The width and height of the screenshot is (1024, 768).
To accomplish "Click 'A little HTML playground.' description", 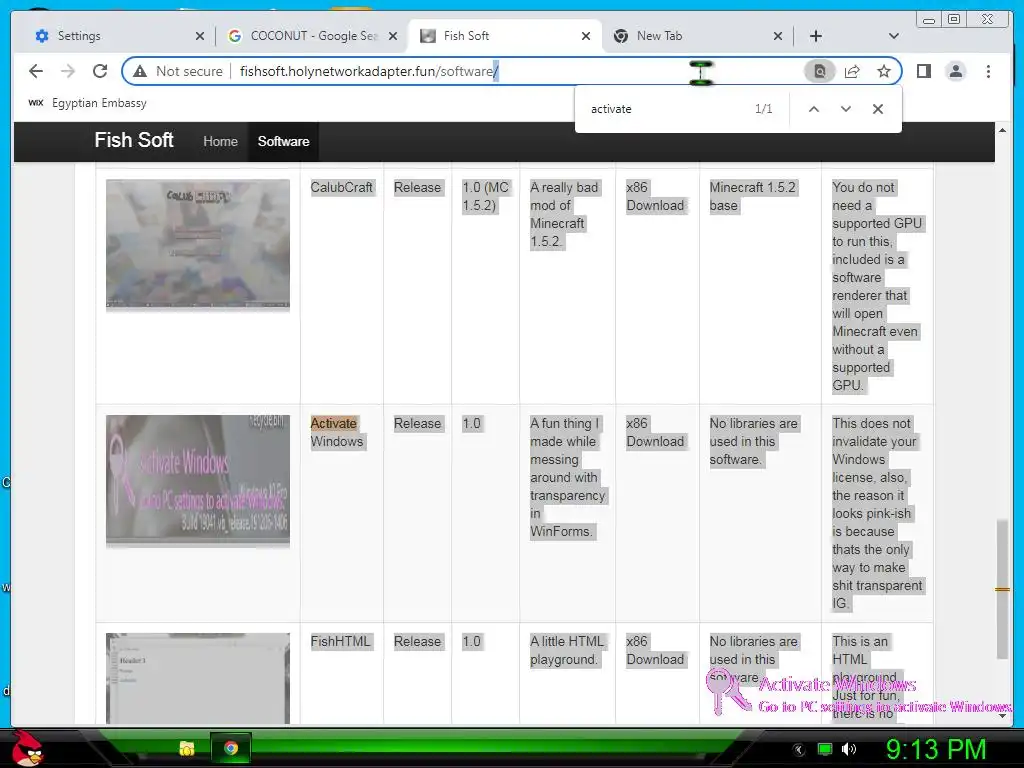I will 567,650.
